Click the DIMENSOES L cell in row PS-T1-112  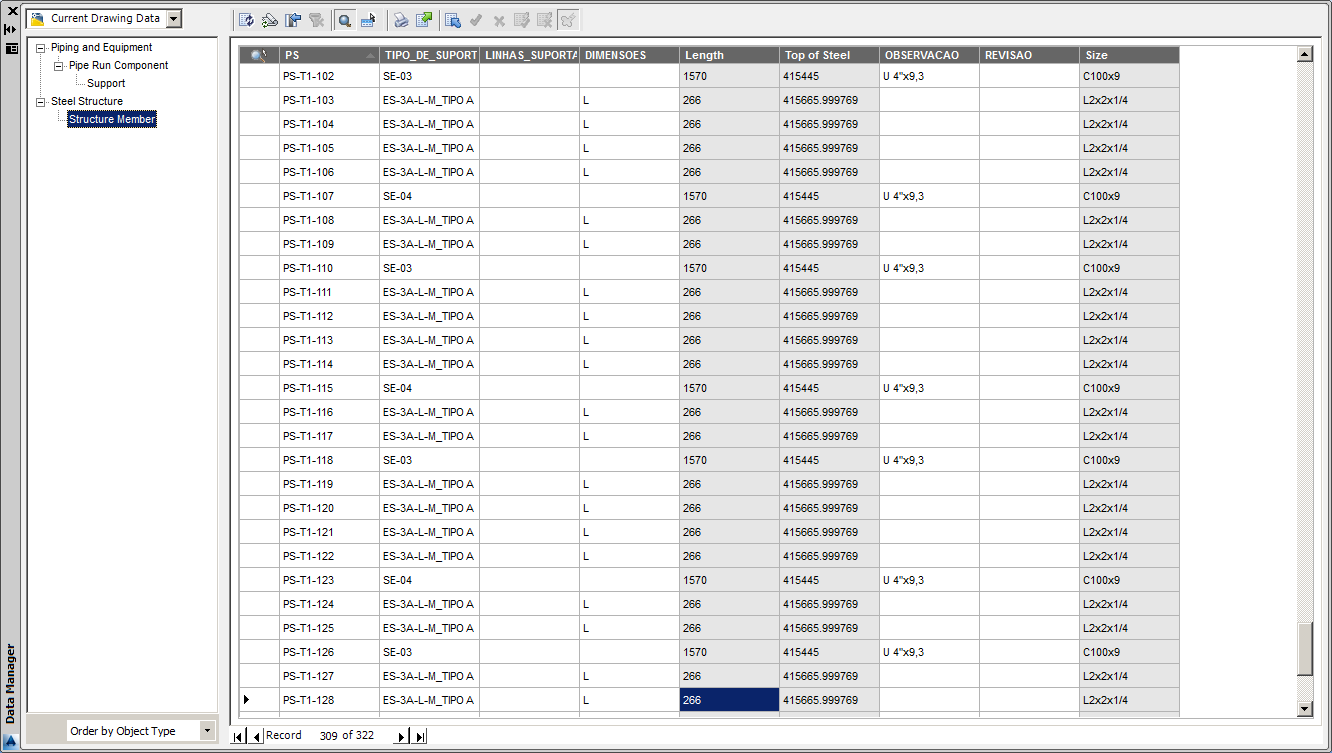pos(629,316)
